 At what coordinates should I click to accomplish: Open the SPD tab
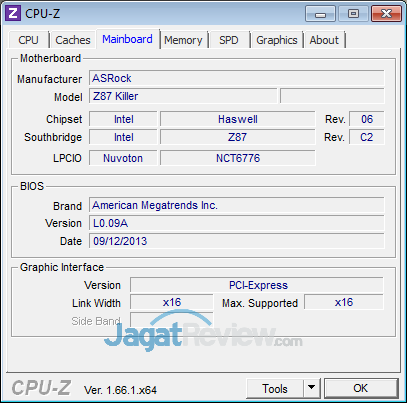tap(229, 40)
